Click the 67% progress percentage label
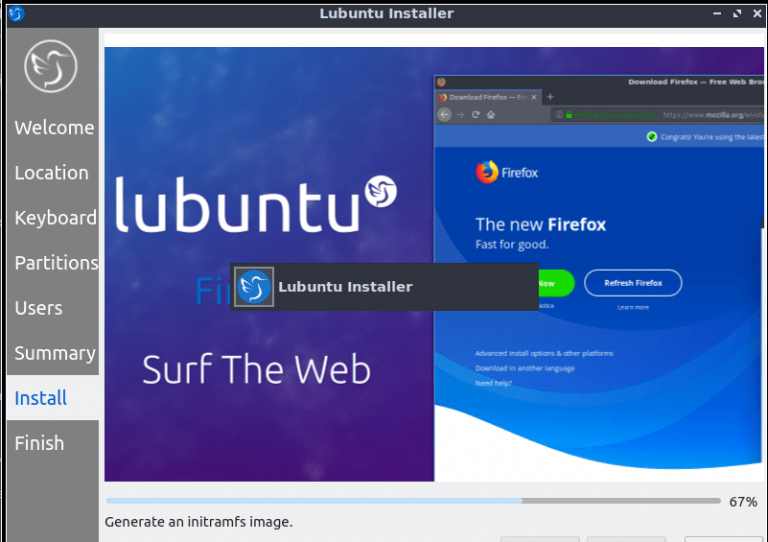 click(x=743, y=502)
